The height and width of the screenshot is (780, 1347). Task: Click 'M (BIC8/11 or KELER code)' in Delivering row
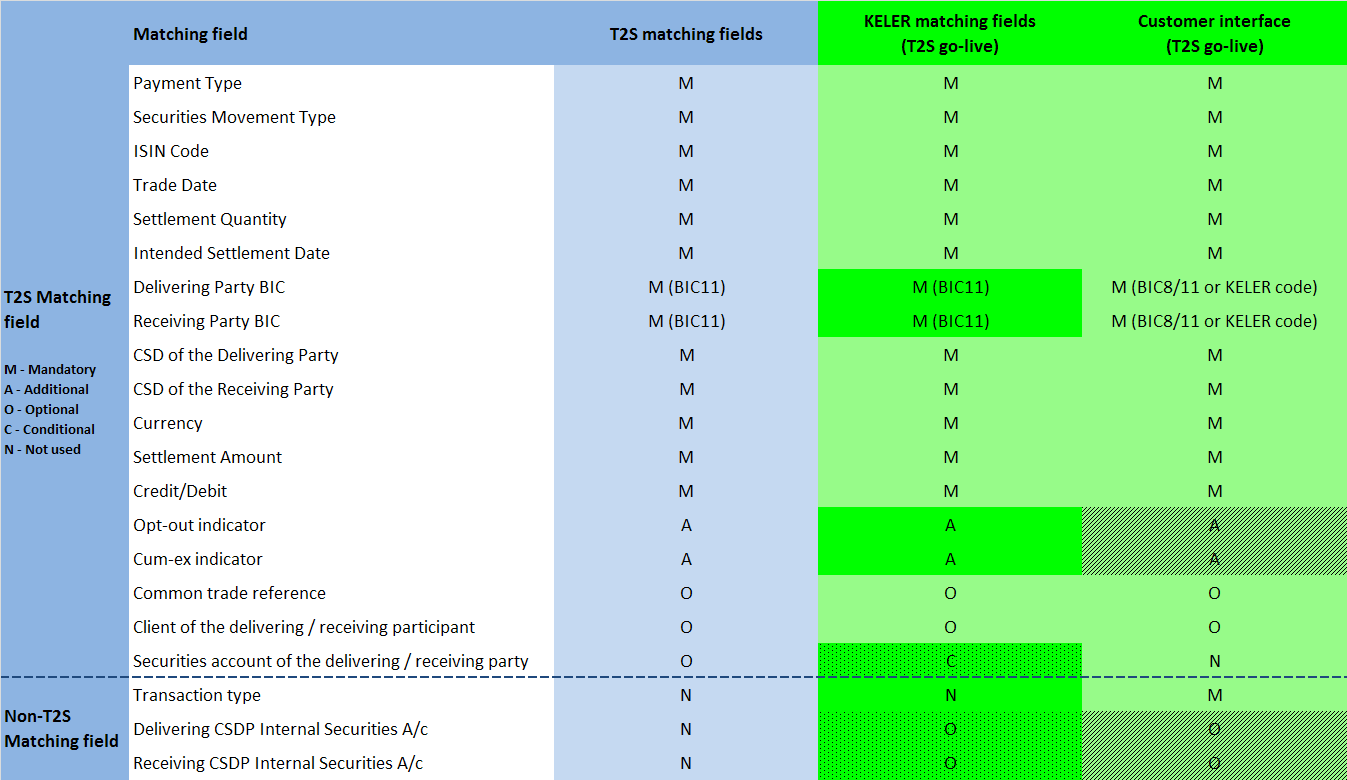pyautogui.click(x=1214, y=287)
